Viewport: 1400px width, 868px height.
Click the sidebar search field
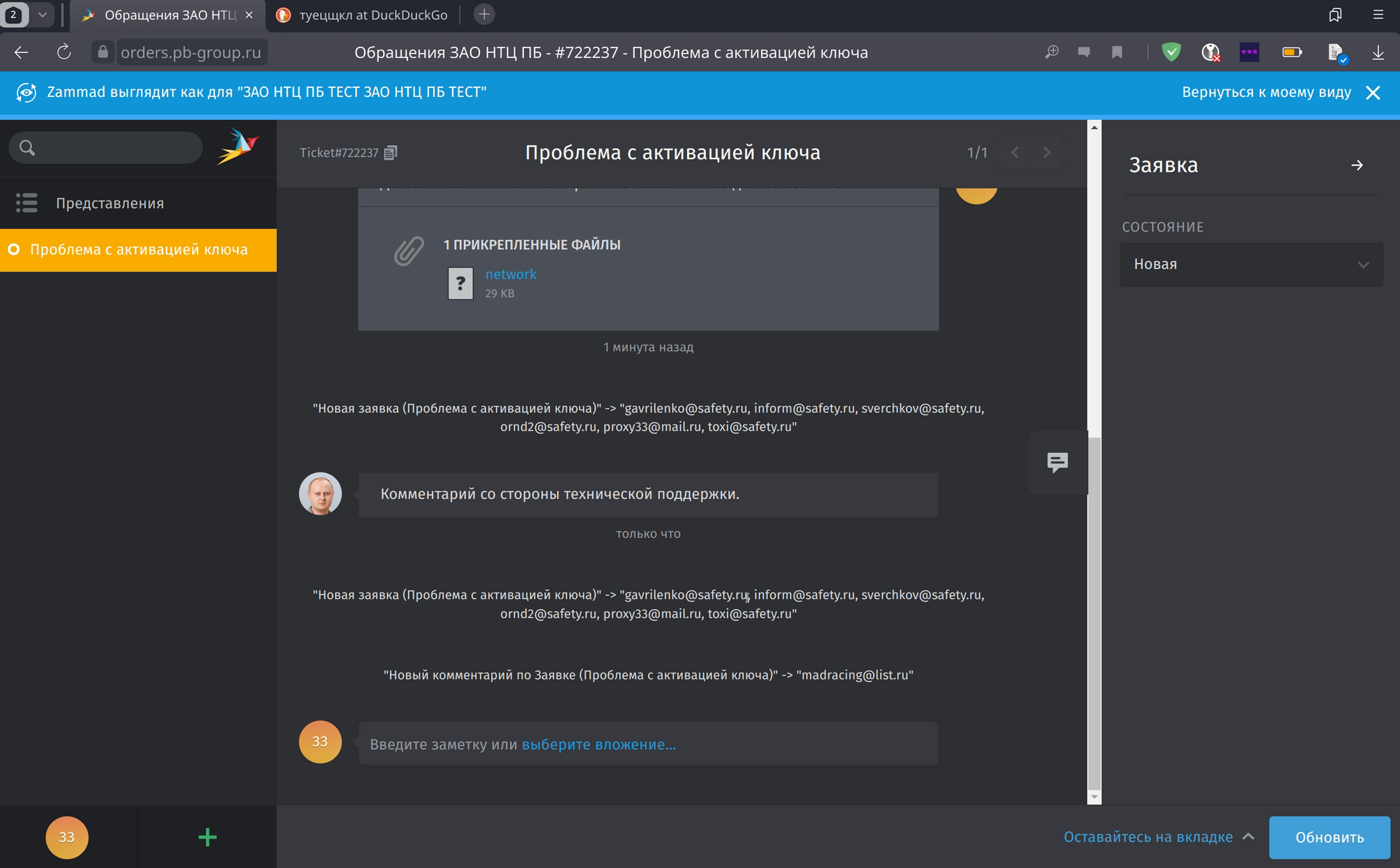[x=106, y=147]
